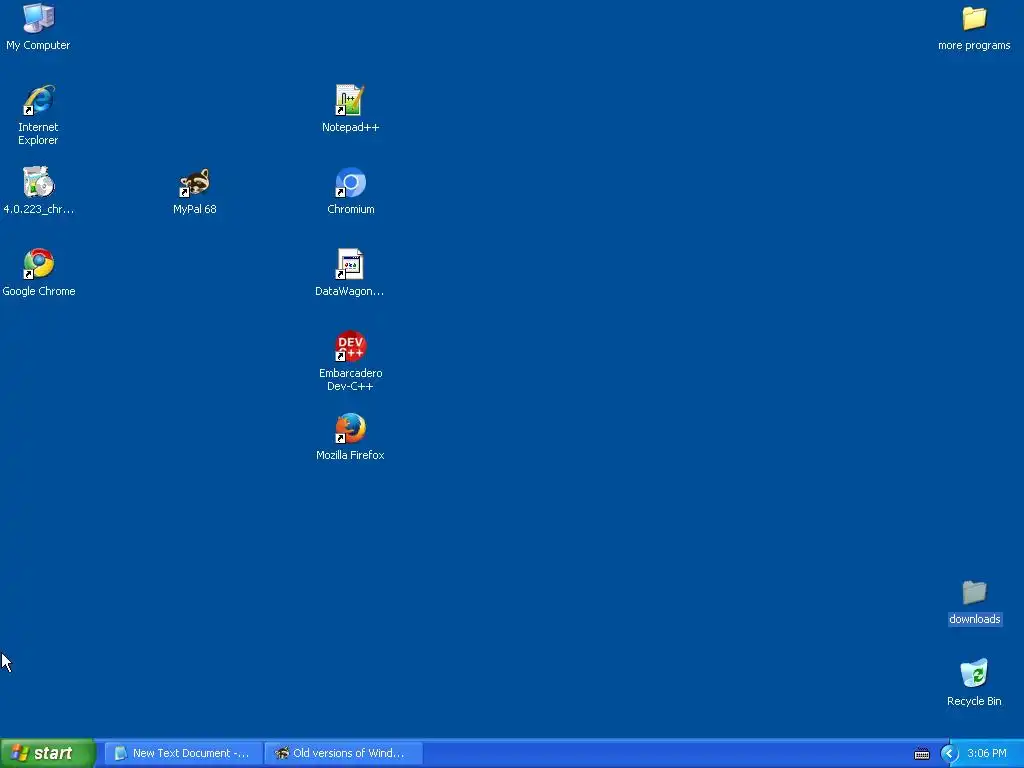Viewport: 1024px width, 768px height.
Task: Click the 3:06 PM taskbar clock
Action: point(987,753)
